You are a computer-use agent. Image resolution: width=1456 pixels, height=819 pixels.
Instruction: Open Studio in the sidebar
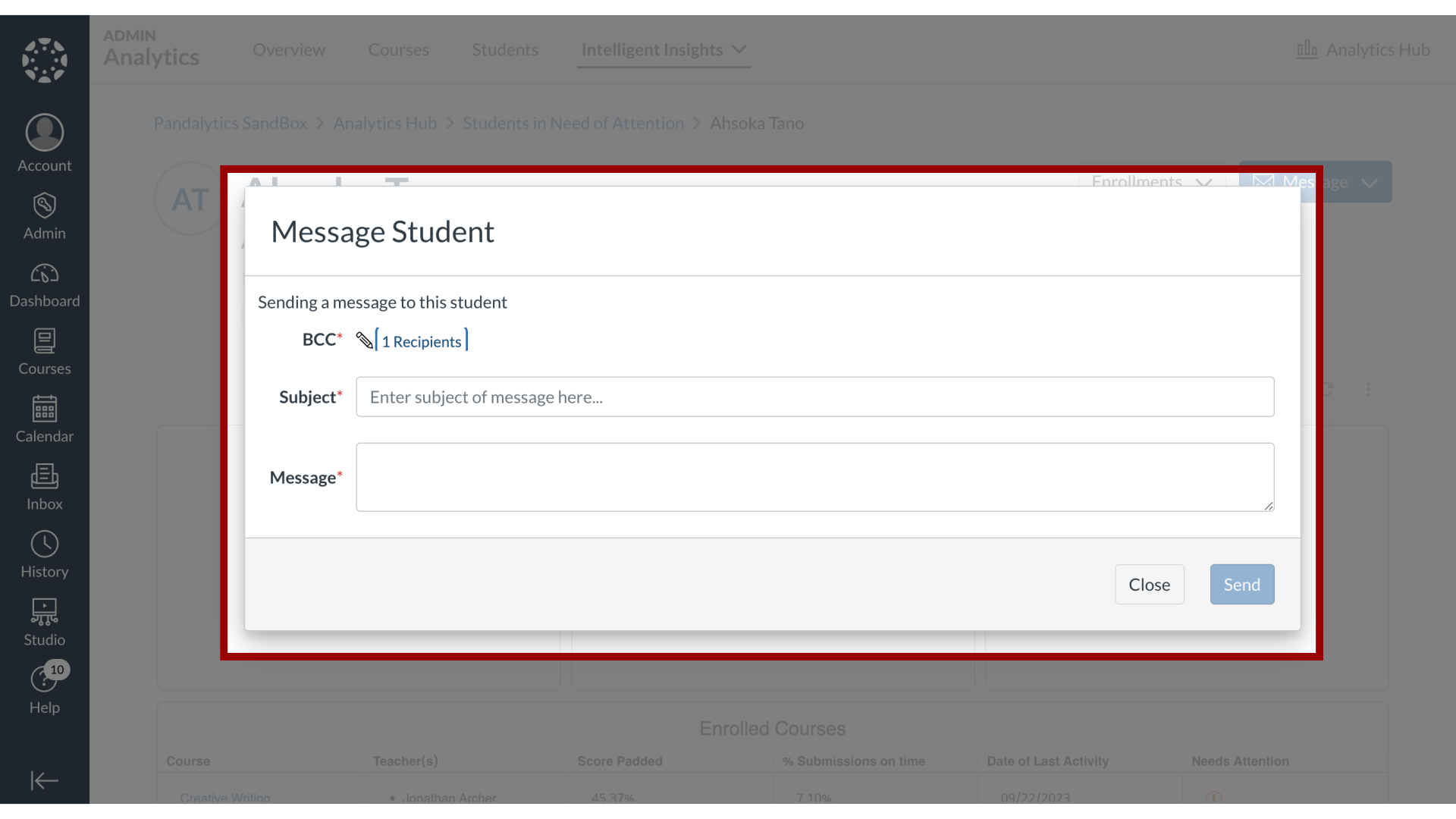click(45, 623)
